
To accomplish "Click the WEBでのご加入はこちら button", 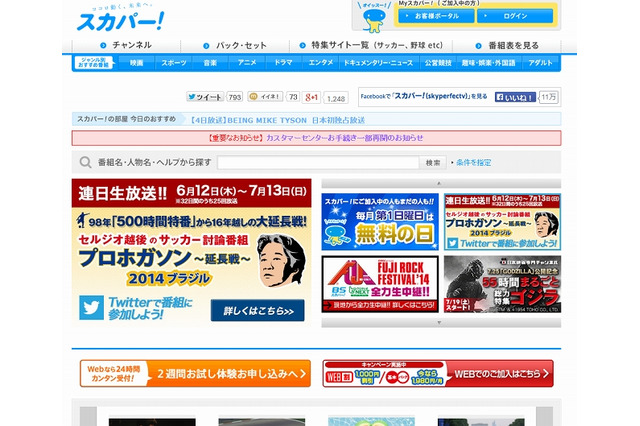I will click(438, 373).
